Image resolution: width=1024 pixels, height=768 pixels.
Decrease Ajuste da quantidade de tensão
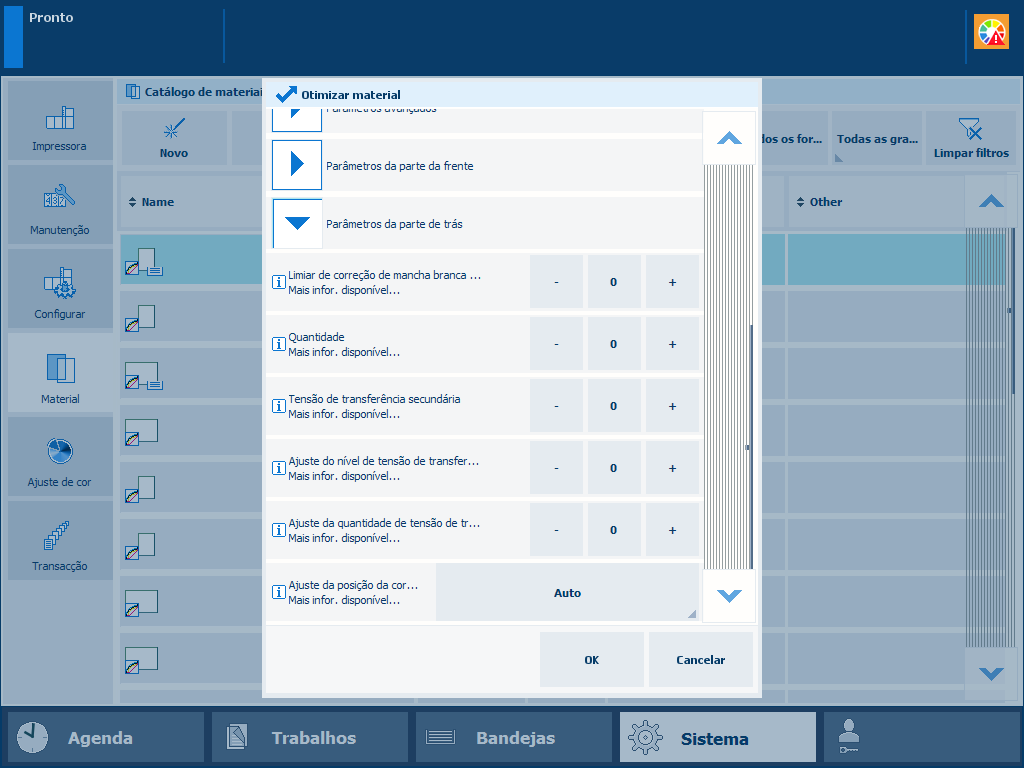tap(556, 530)
